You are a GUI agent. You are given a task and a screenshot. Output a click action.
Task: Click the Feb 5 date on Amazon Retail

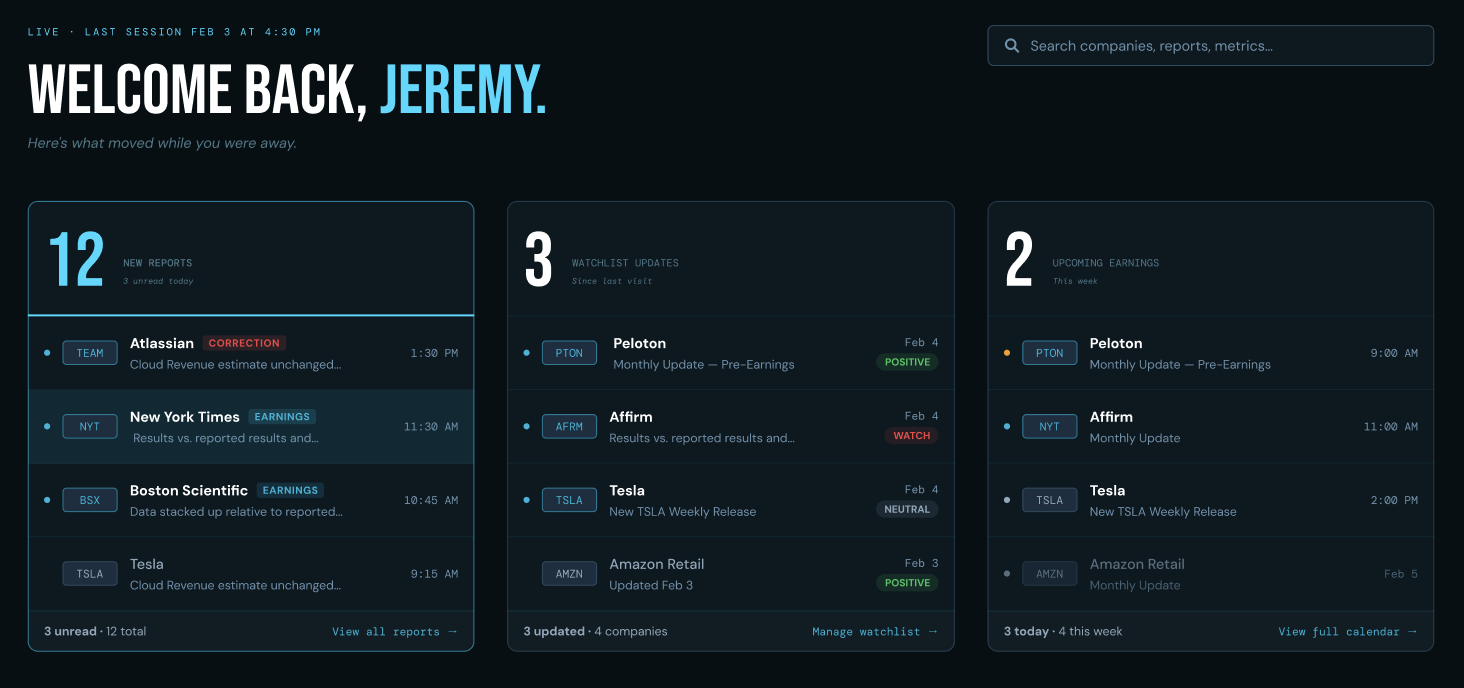[x=1401, y=574]
